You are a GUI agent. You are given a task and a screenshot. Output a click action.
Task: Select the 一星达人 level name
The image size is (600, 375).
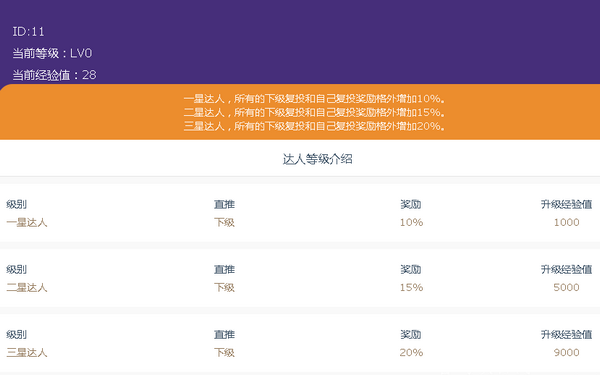point(27,222)
